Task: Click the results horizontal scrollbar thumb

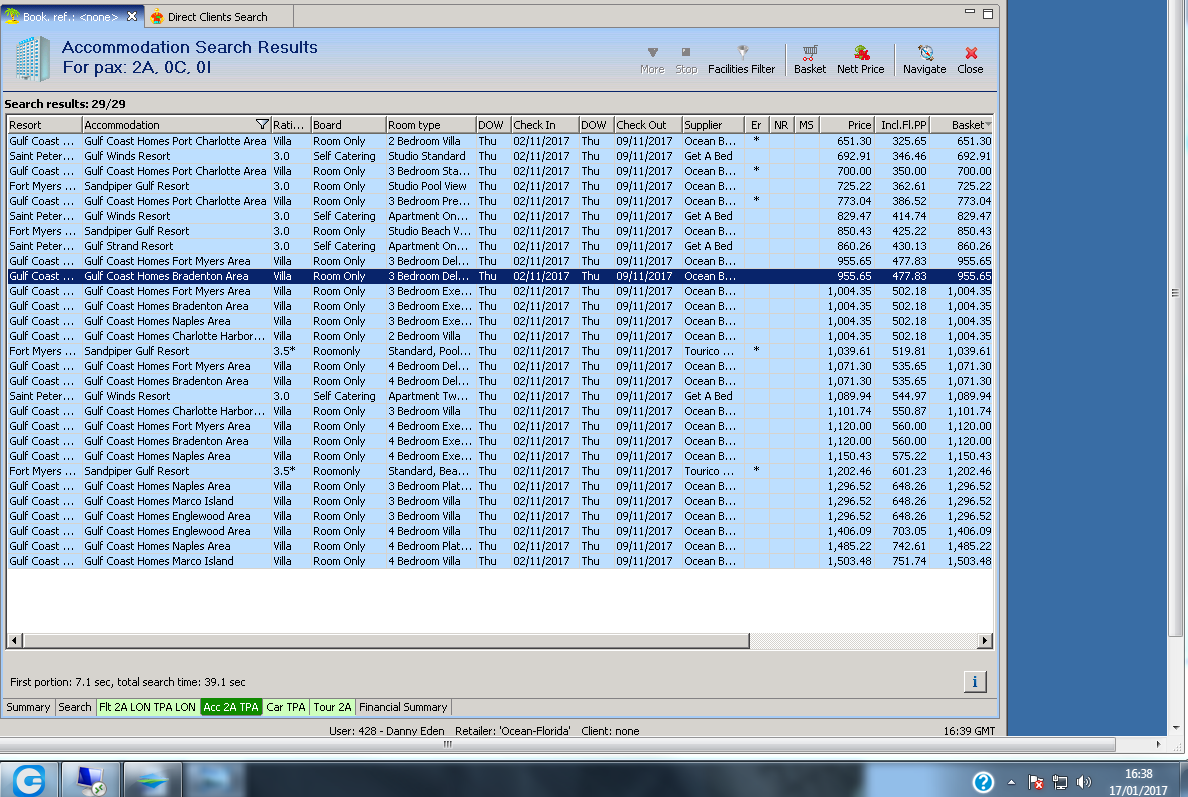Action: 386,640
